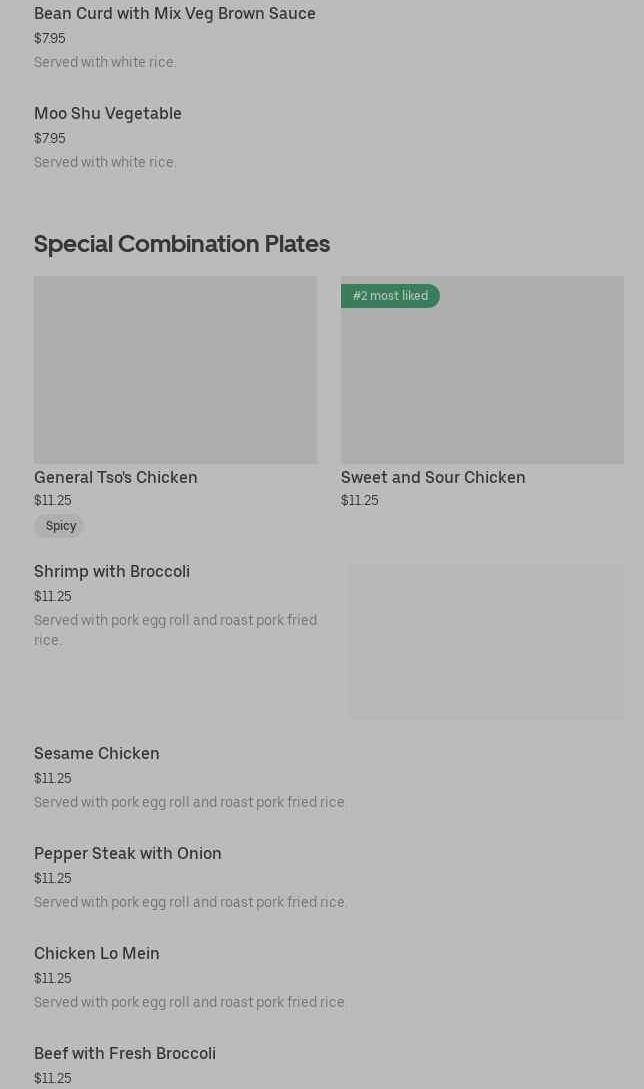Select the Moo Shu Vegetable dish
The image size is (644, 1089).
[x=108, y=114]
